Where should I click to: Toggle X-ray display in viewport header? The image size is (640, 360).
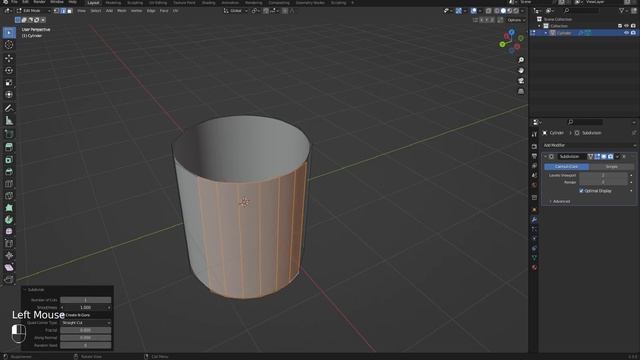click(489, 11)
